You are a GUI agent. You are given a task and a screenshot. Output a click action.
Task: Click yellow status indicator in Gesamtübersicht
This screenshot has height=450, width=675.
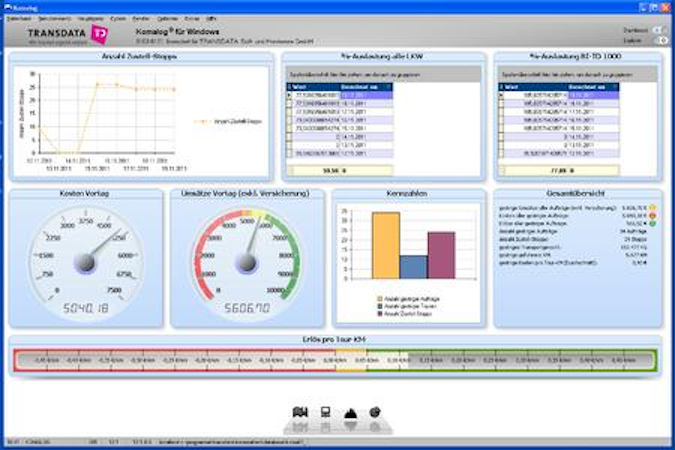pos(653,208)
